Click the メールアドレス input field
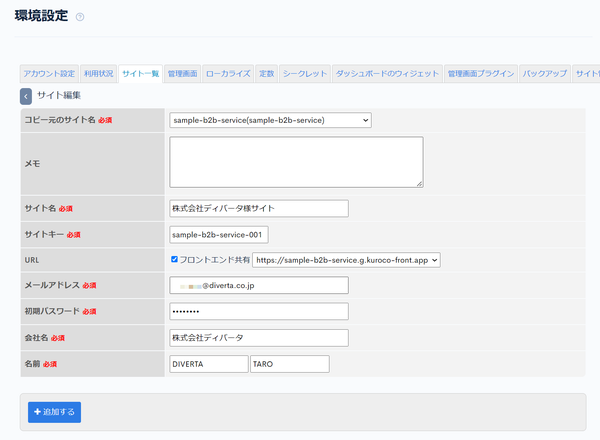600x440 pixels. click(259, 285)
